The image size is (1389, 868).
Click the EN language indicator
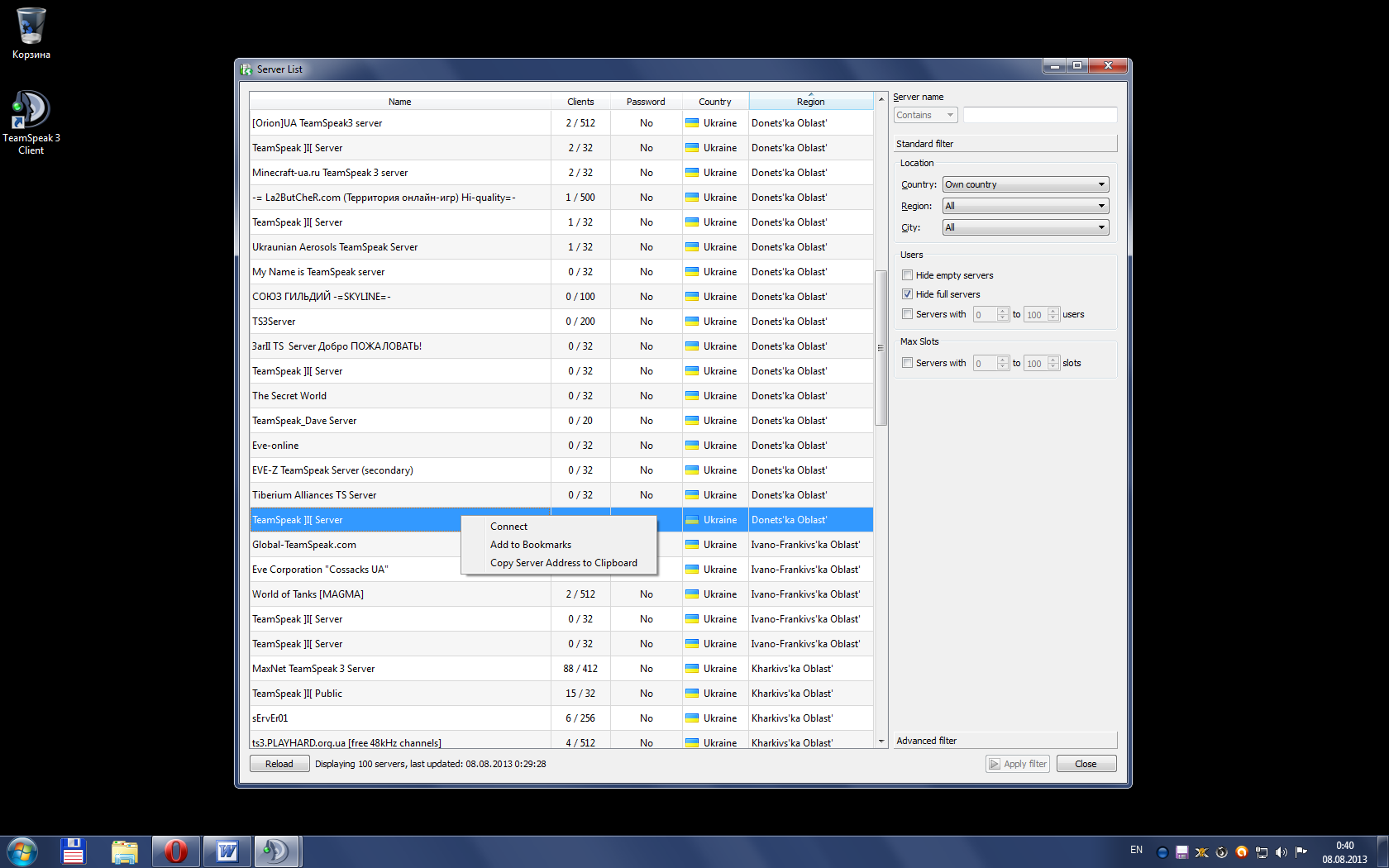point(1136,851)
